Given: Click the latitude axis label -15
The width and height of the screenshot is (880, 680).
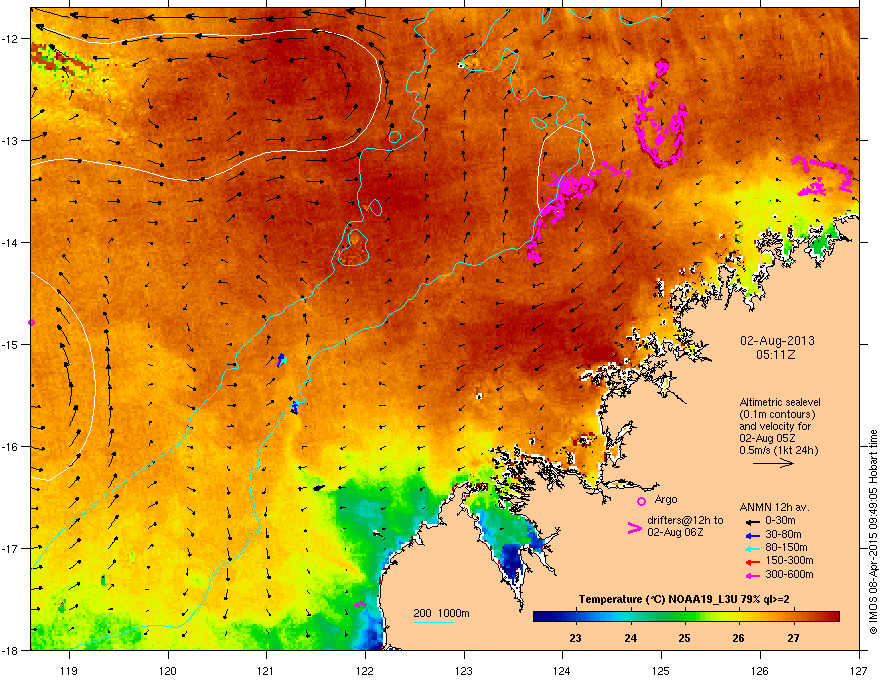Looking at the screenshot, I should pos(10,344).
